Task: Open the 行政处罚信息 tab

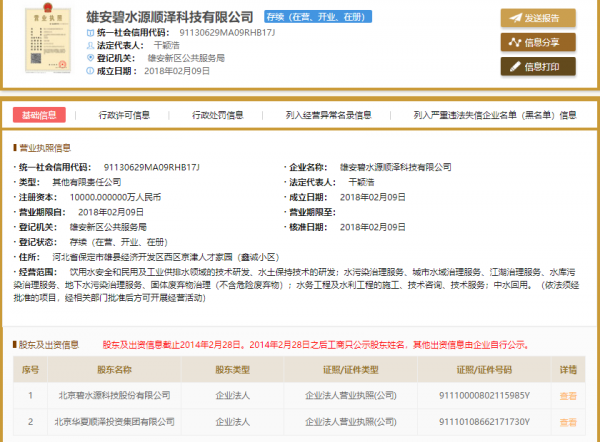Action: 217,115
